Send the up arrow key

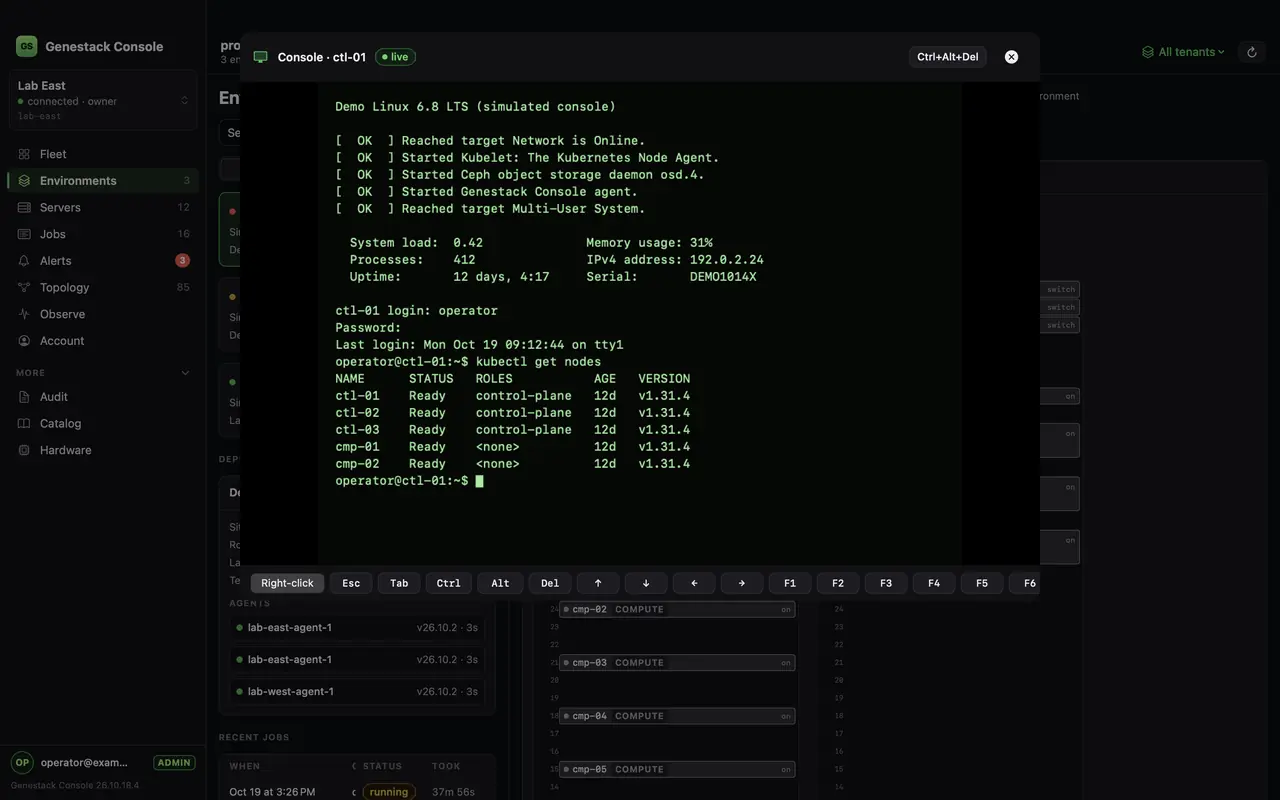[598, 583]
